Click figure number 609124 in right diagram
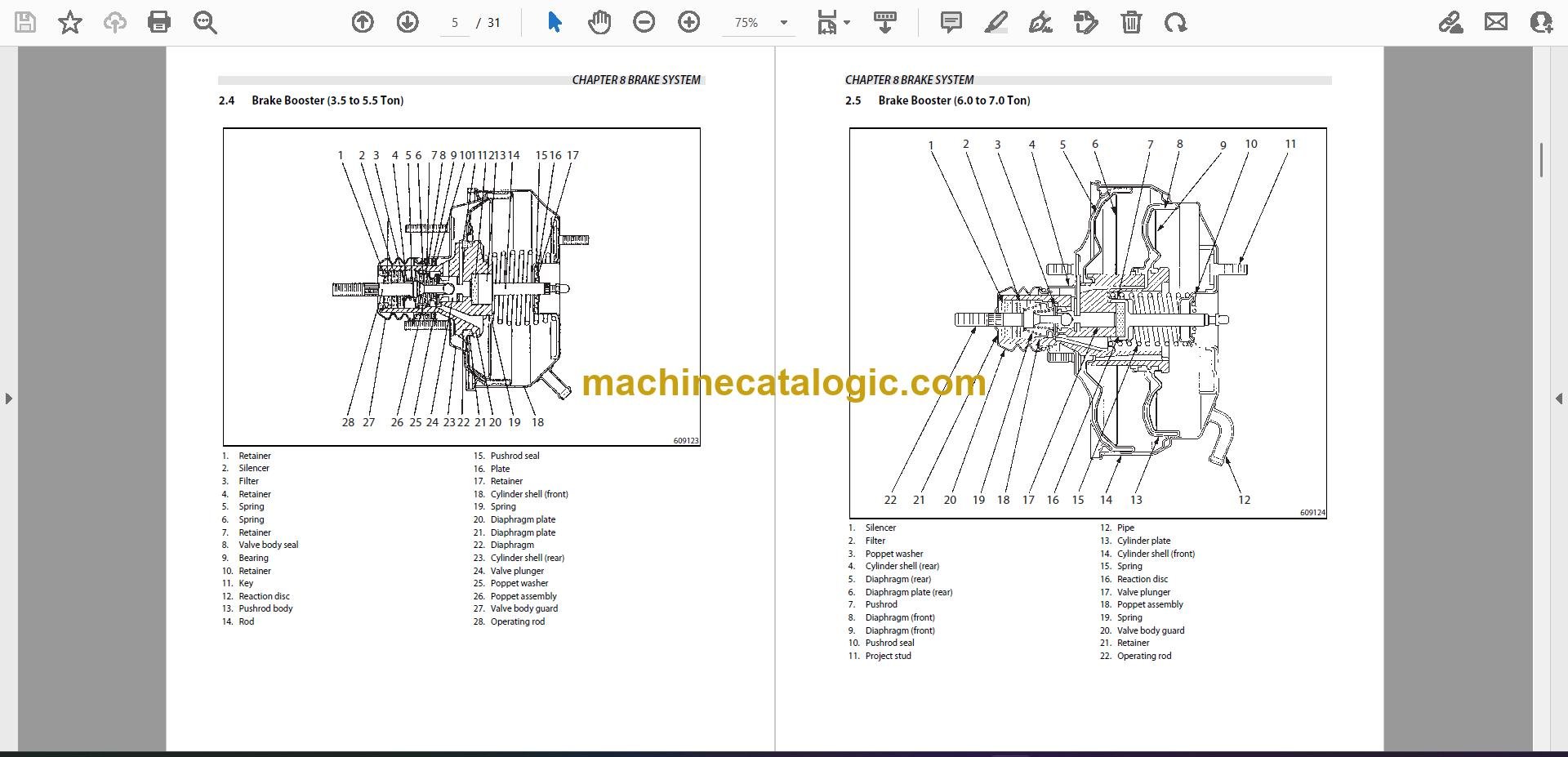The width and height of the screenshot is (1568, 757). (1313, 513)
